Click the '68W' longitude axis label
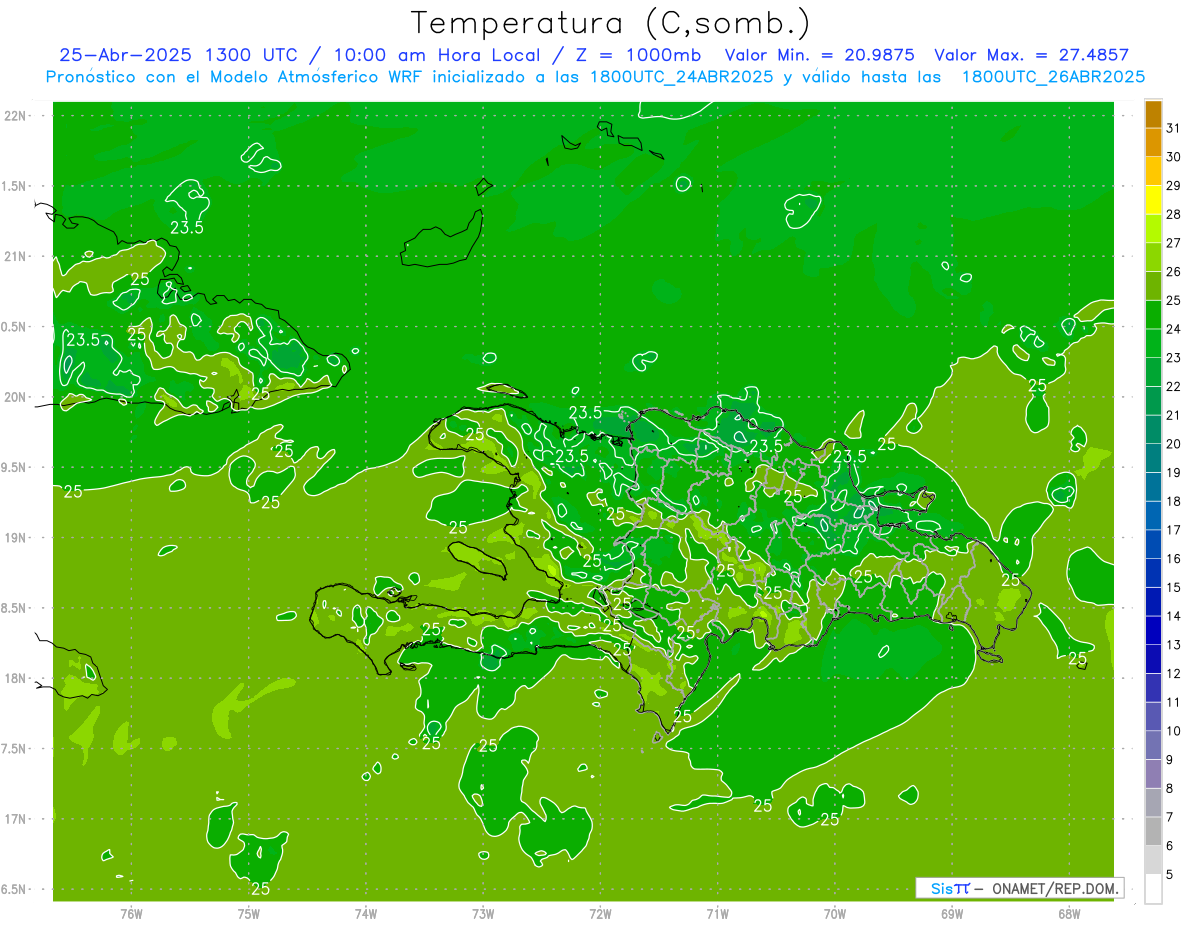 pos(1069,913)
